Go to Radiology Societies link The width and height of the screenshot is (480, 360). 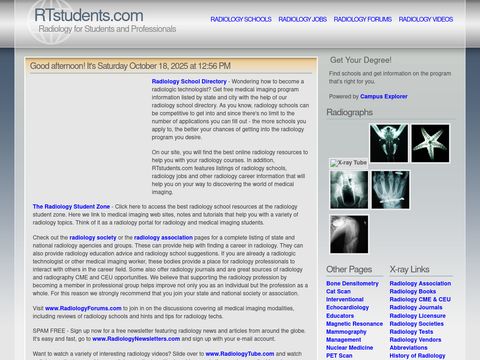(x=416, y=324)
